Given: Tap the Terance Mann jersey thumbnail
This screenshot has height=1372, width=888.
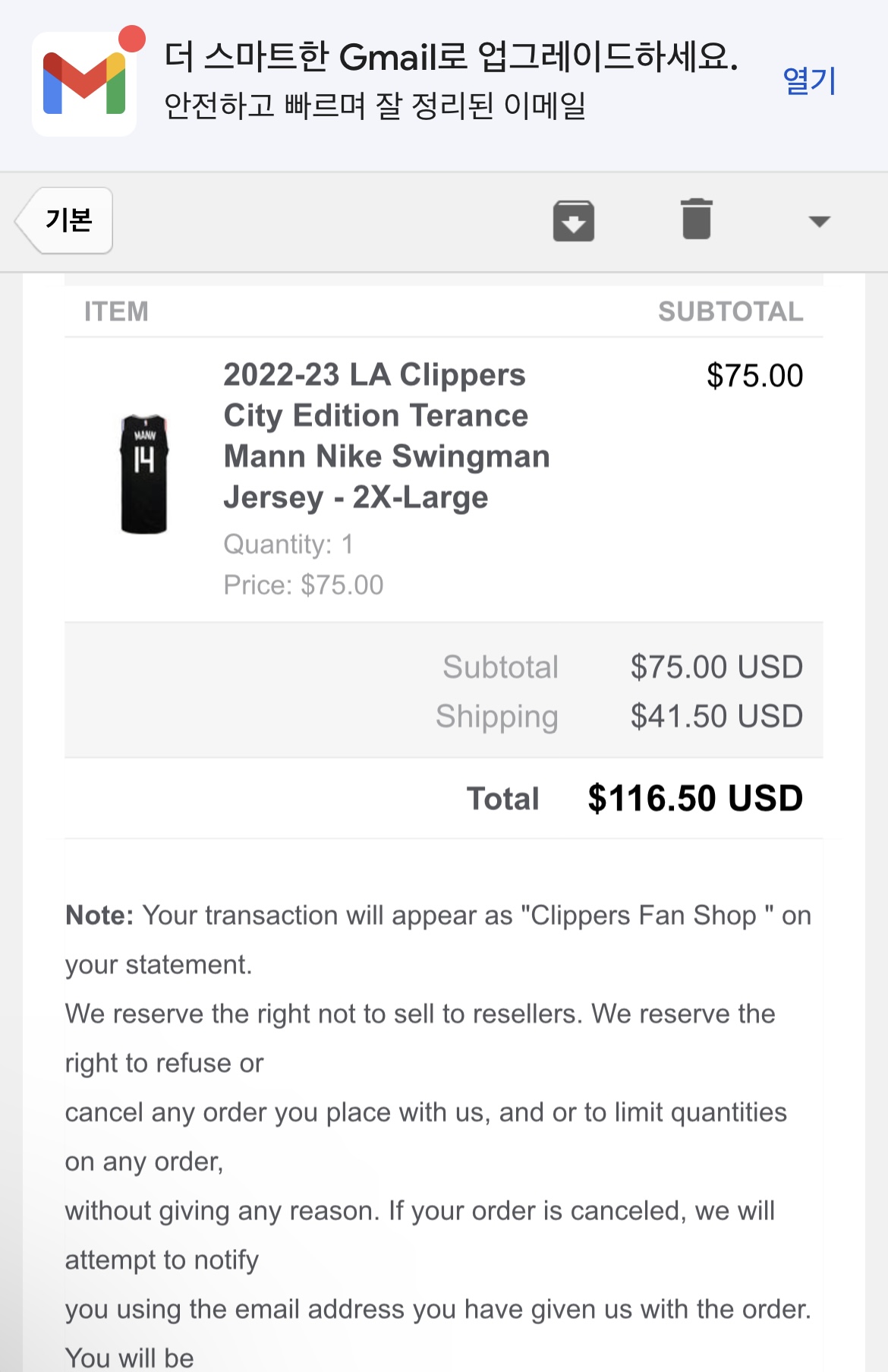Looking at the screenshot, I should [x=144, y=474].
